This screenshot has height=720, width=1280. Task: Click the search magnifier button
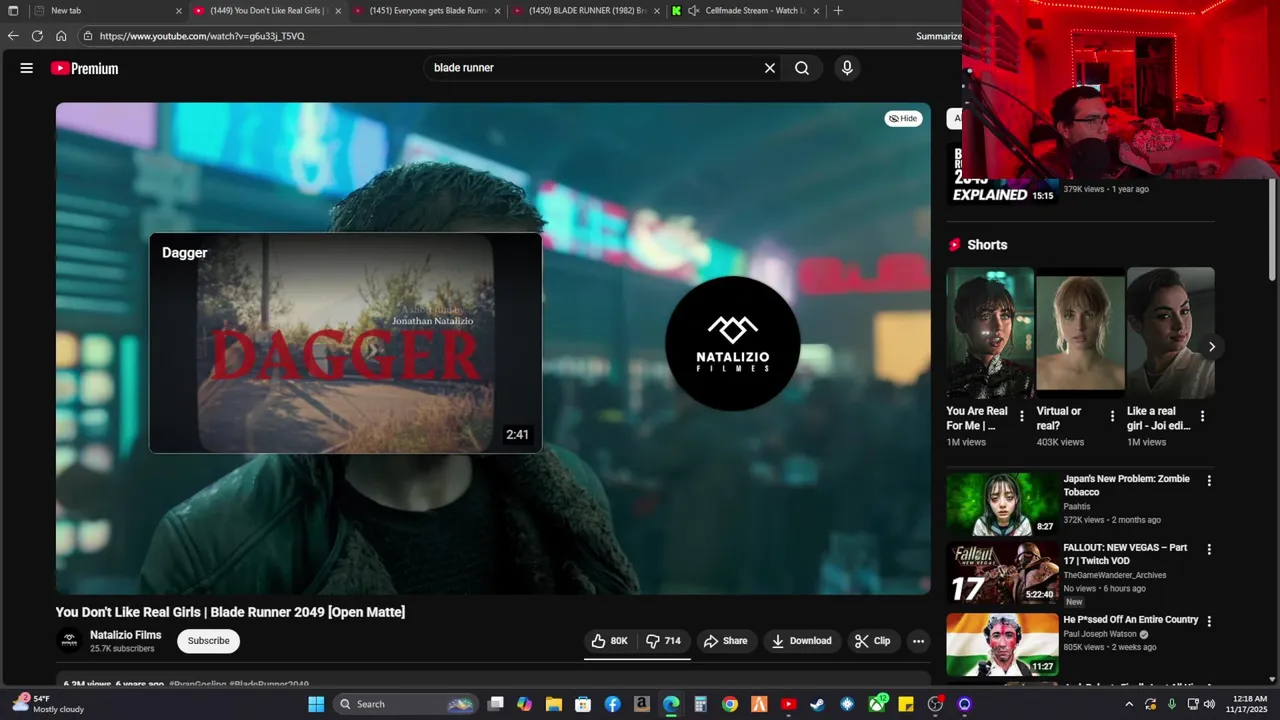(802, 68)
